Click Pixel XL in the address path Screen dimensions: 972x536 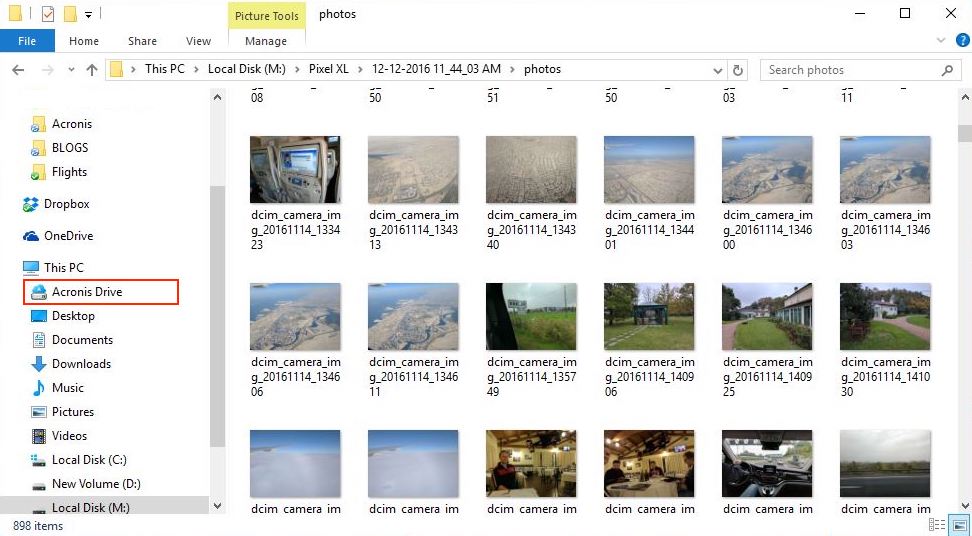[x=329, y=69]
